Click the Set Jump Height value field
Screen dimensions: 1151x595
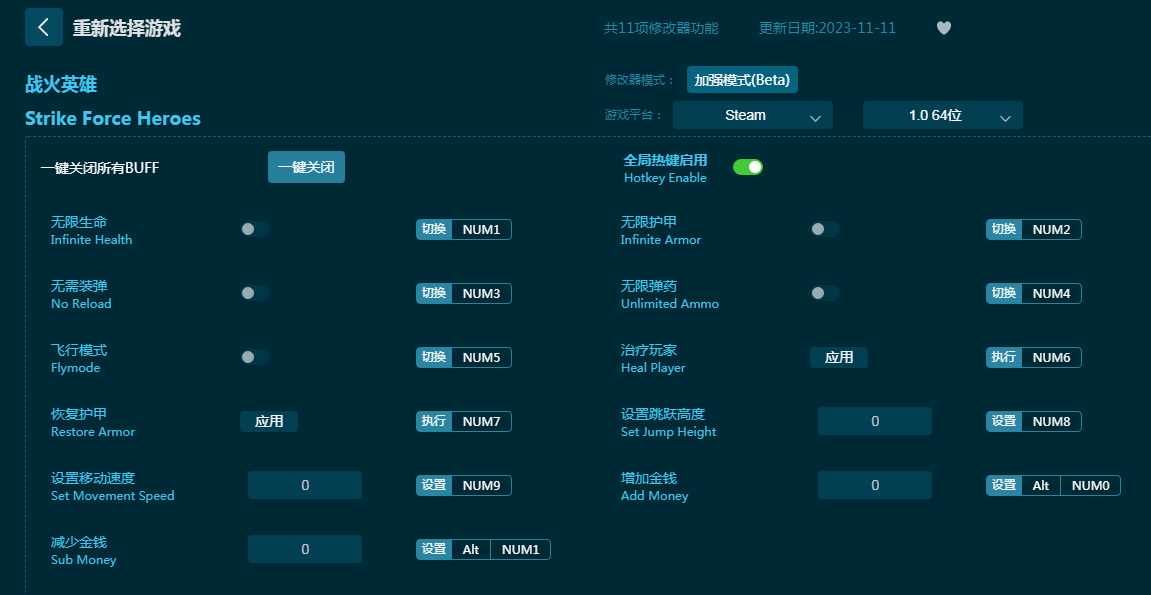(x=875, y=421)
